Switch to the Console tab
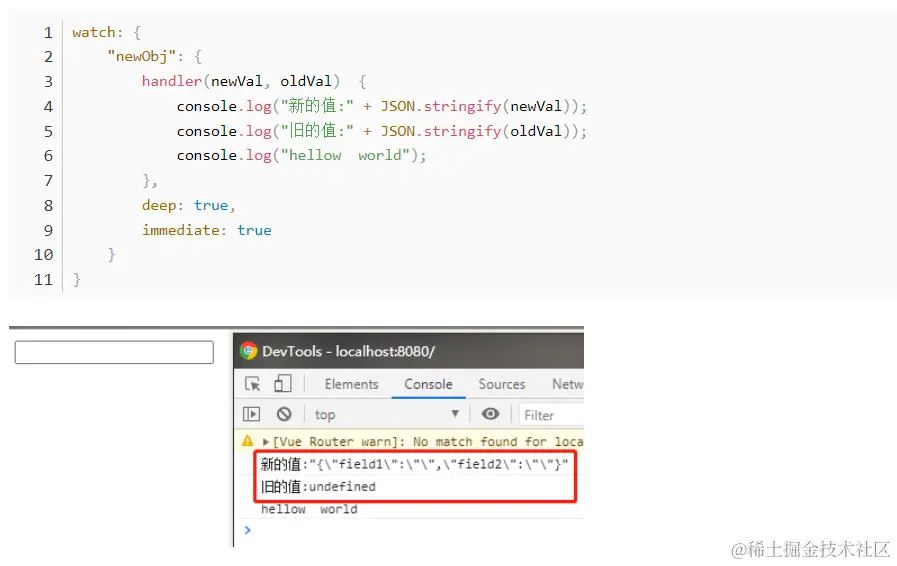The width and height of the screenshot is (897, 566). click(428, 384)
